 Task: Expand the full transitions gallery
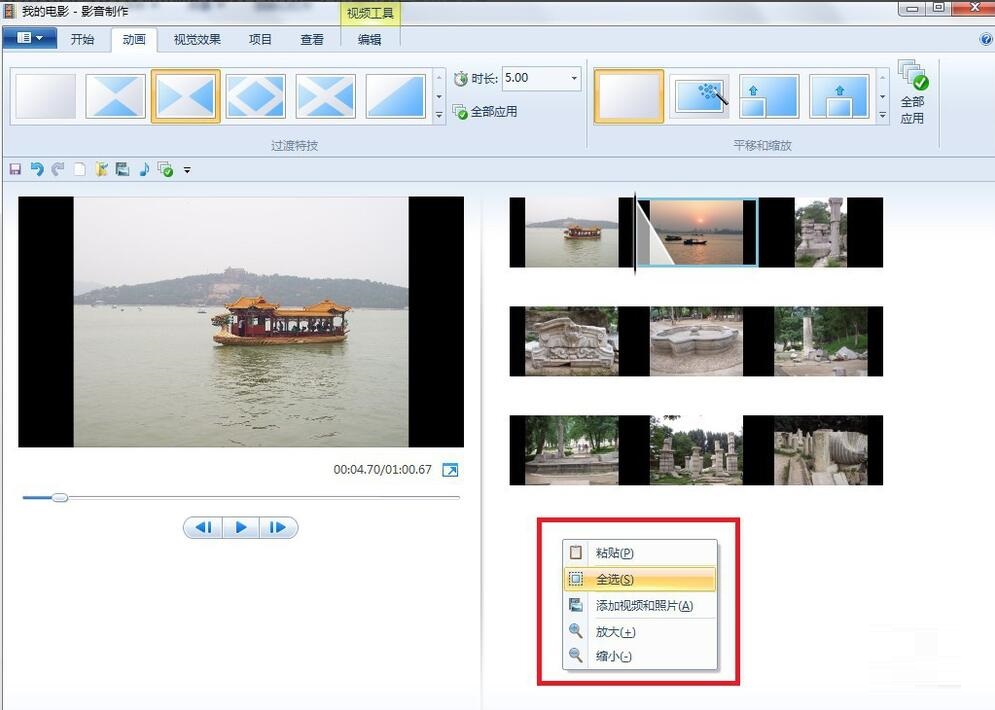coord(439,115)
